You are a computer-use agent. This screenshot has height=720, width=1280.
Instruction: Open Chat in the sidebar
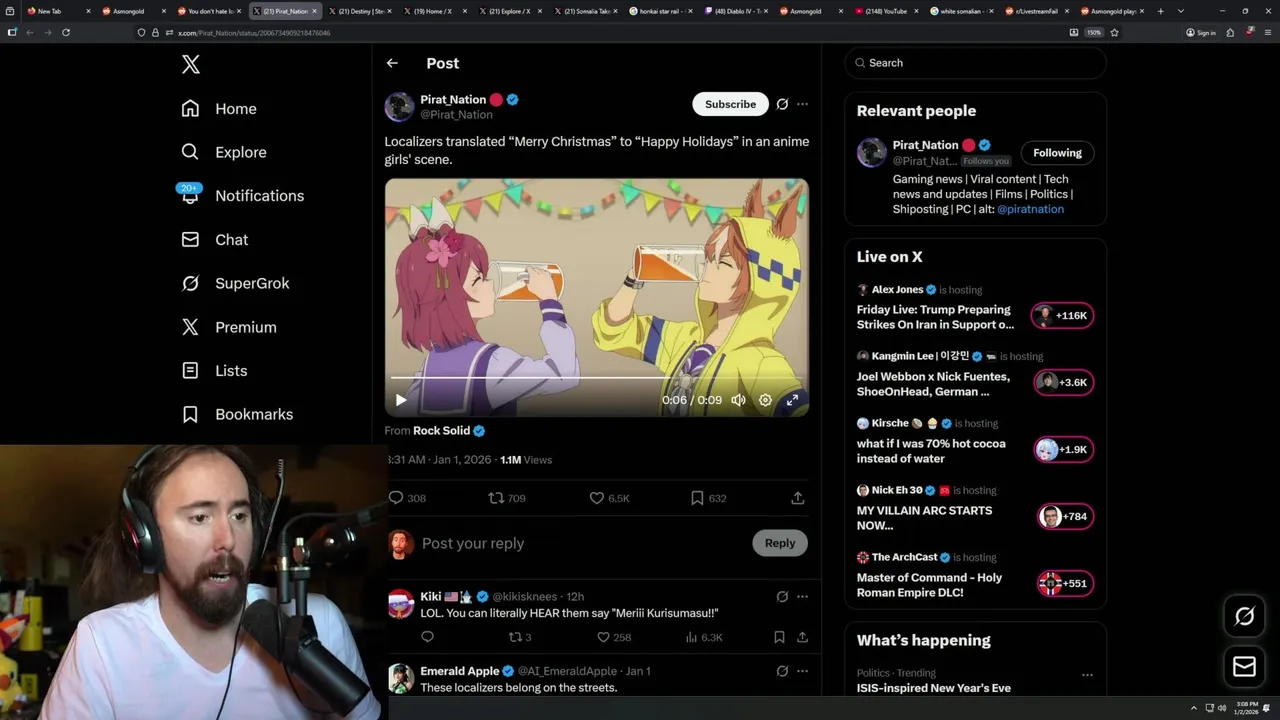pyautogui.click(x=214, y=240)
